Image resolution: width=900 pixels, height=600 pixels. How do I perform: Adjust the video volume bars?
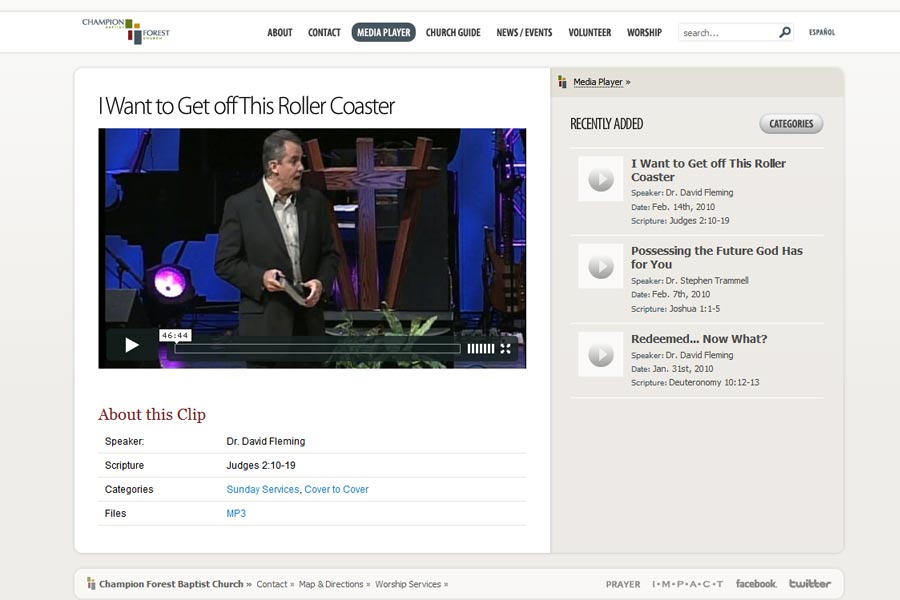click(480, 349)
